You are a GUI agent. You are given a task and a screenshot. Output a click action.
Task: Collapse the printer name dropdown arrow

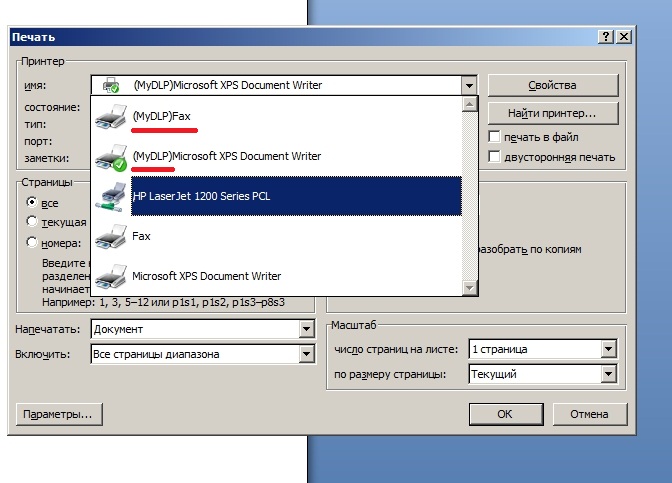coord(469,85)
